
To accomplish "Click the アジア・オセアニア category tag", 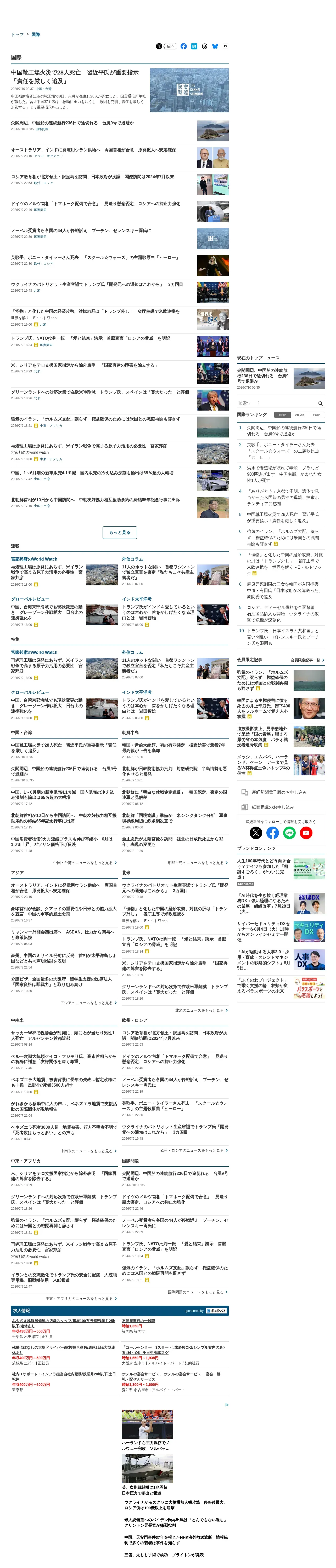I will click(48, 156).
